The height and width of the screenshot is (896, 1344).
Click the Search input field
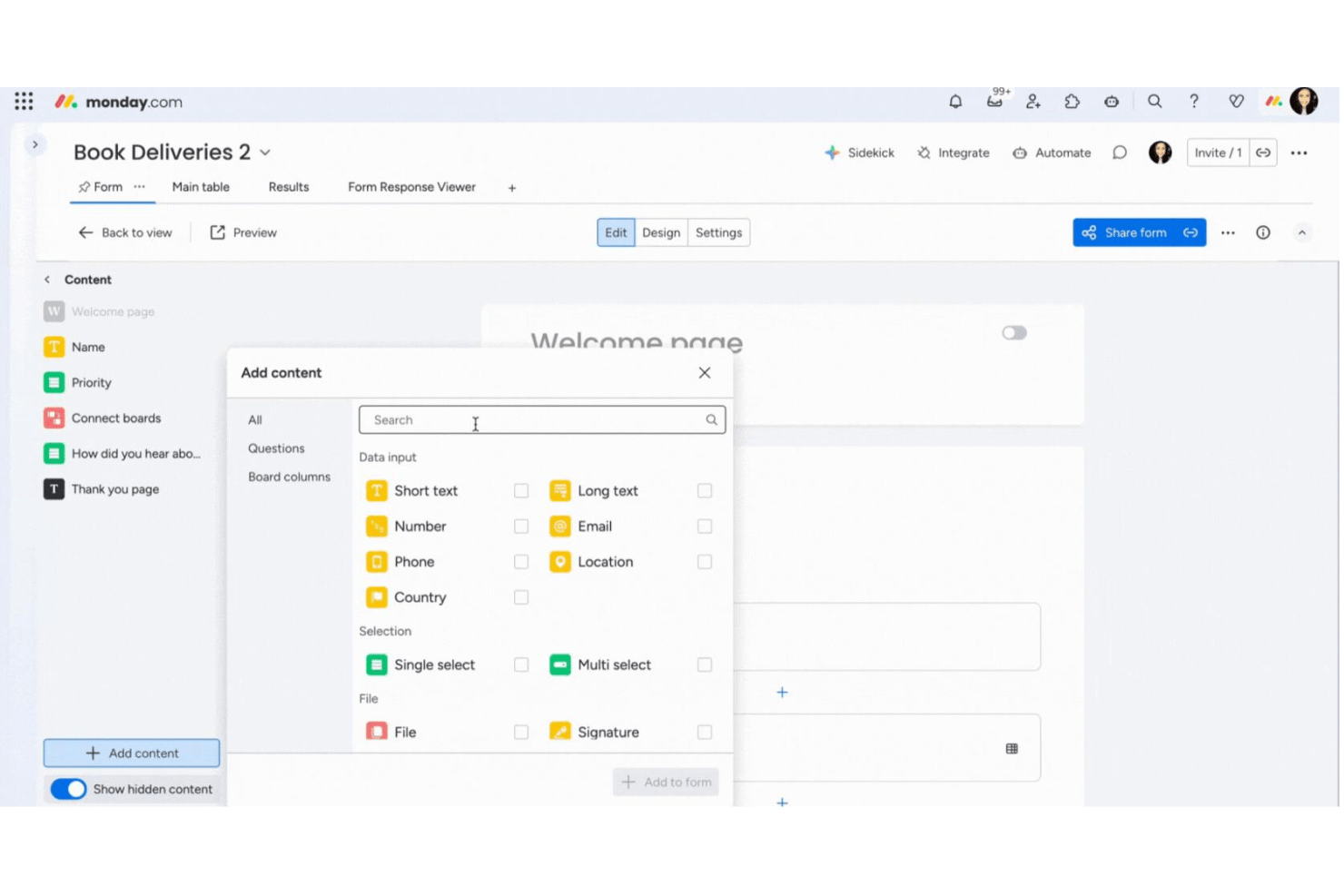tap(542, 419)
